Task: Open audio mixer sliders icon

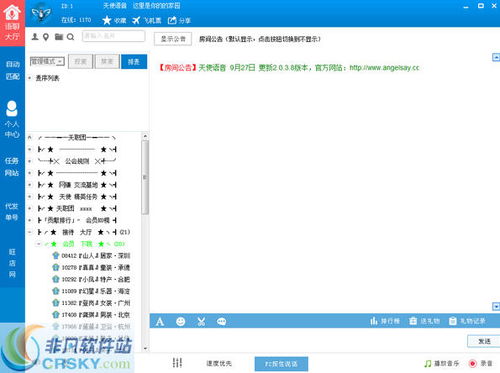Action: (177, 363)
